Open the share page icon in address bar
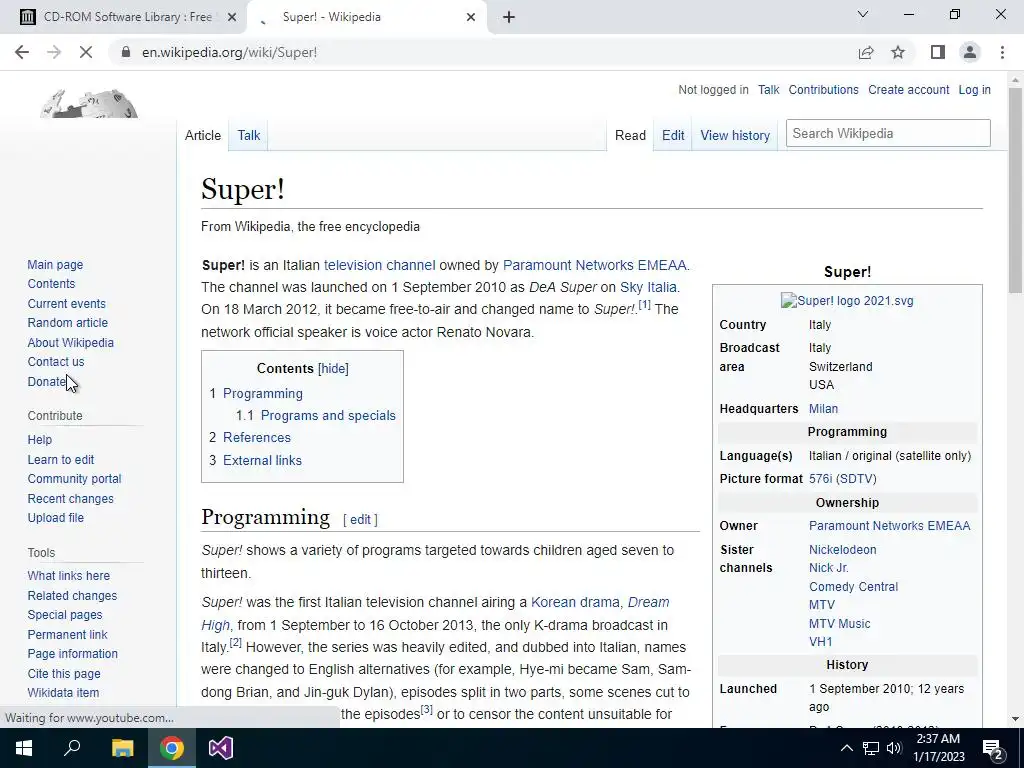Screen dimensions: 1024x768 click(x=866, y=52)
